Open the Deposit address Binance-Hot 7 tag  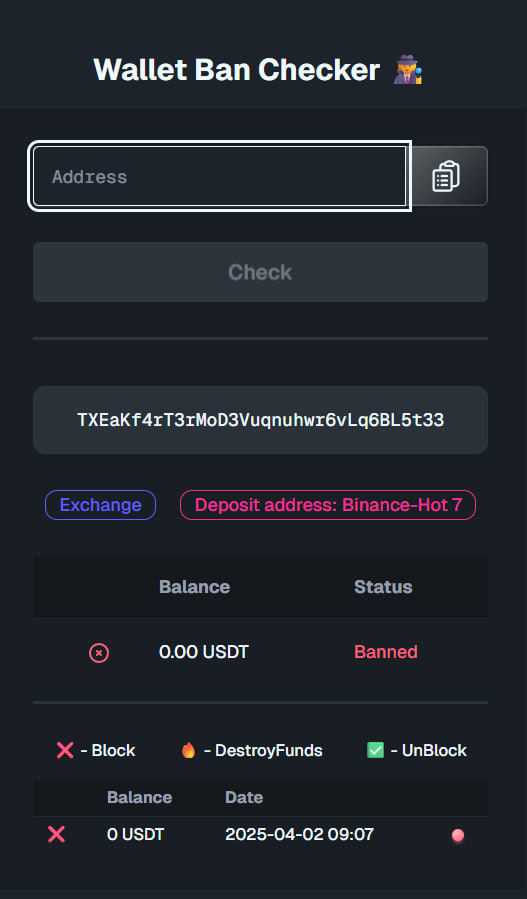coord(328,505)
